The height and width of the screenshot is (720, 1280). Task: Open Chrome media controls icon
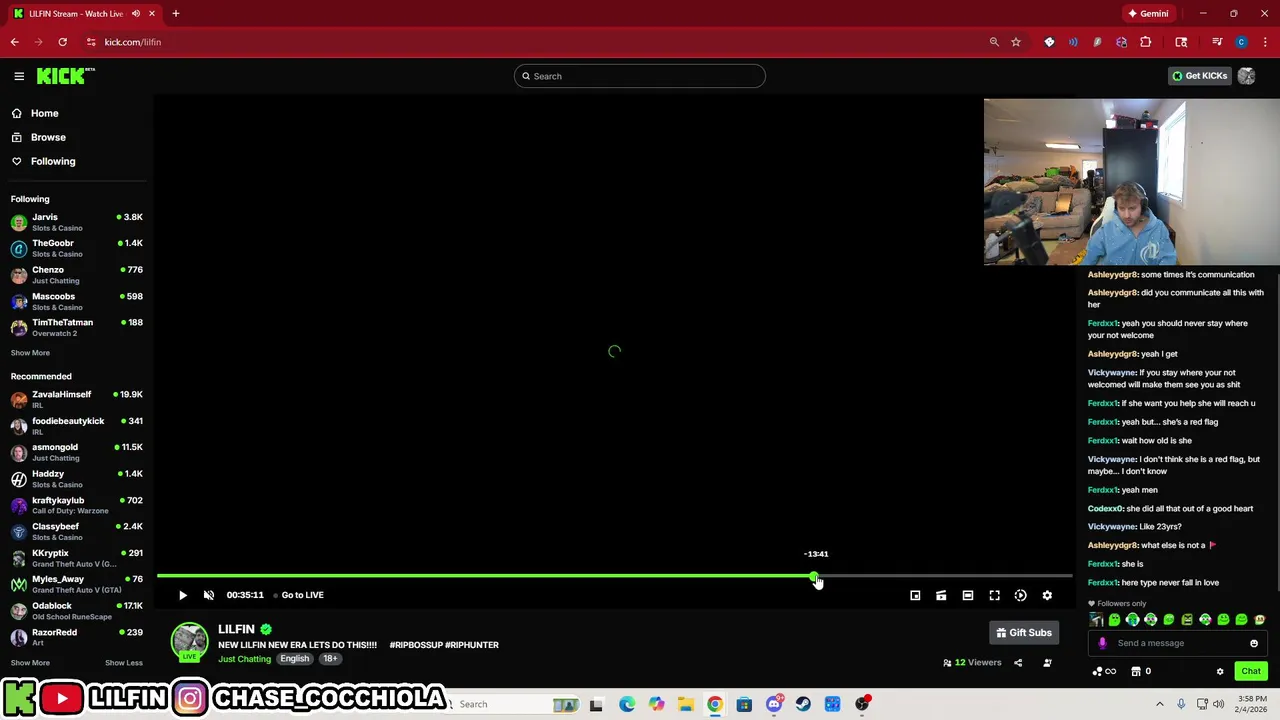[1217, 42]
